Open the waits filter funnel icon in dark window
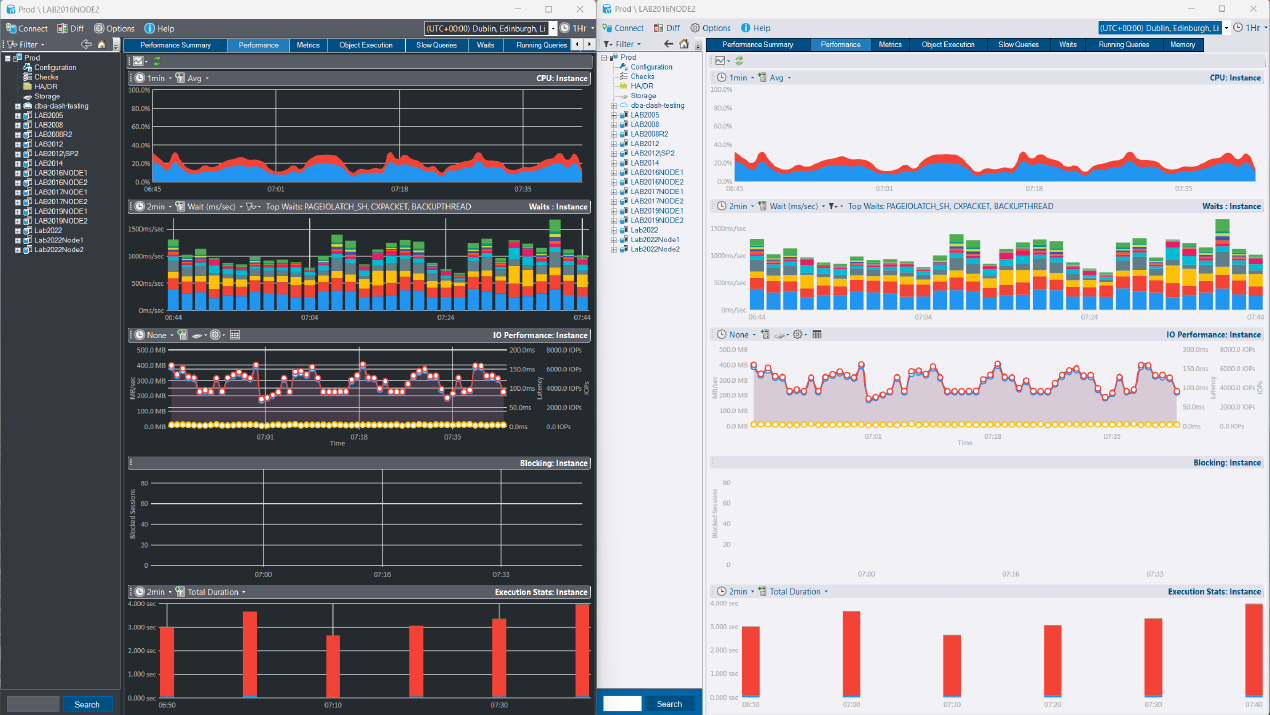The image size is (1270, 715). (254, 207)
